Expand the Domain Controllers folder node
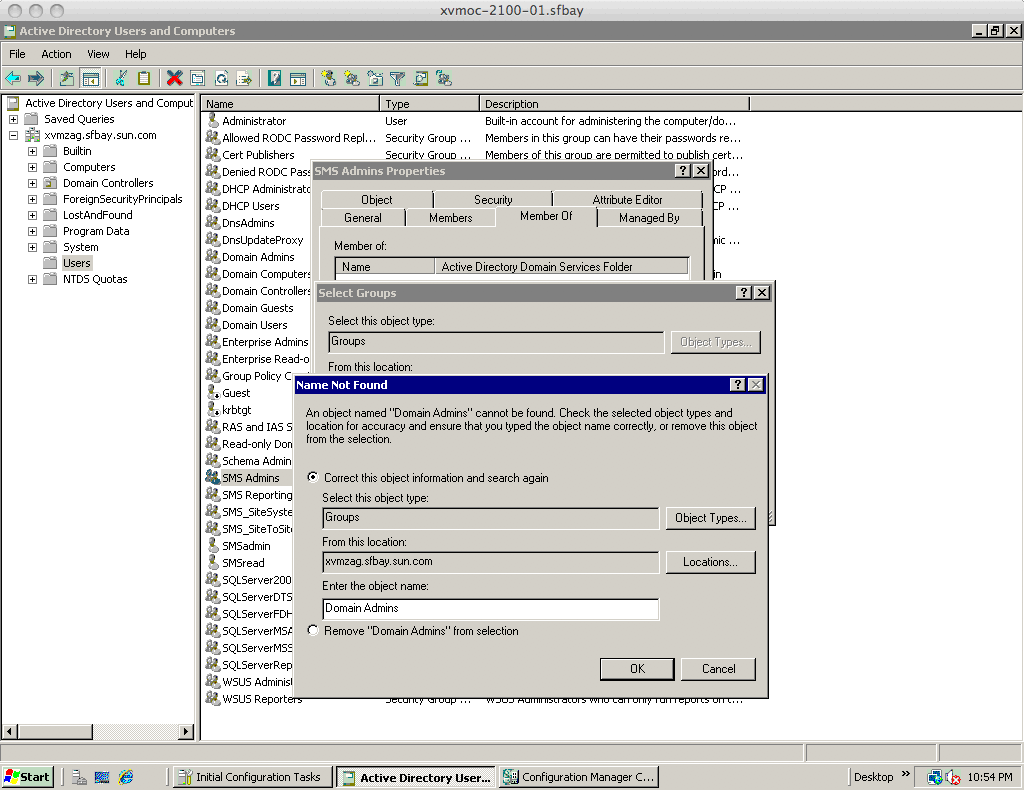Screen dimensions: 1024x790 click(x=32, y=183)
